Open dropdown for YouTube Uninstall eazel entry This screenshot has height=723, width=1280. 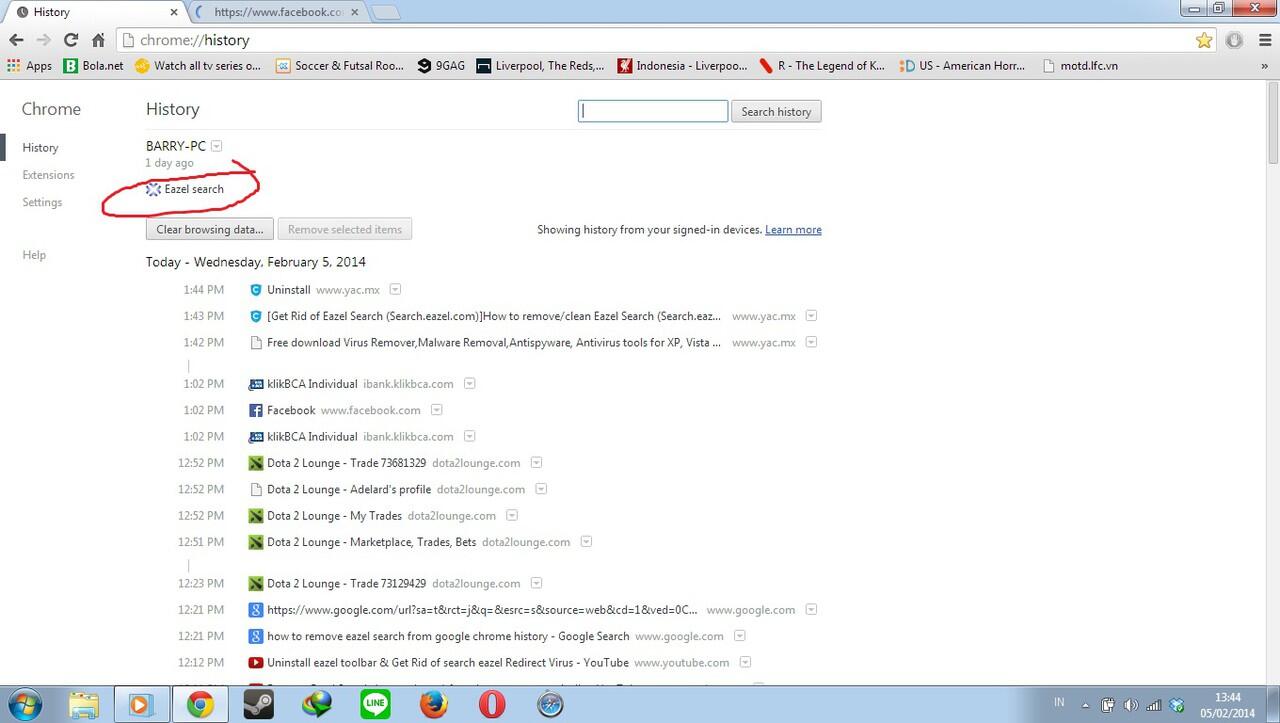pyautogui.click(x=746, y=662)
